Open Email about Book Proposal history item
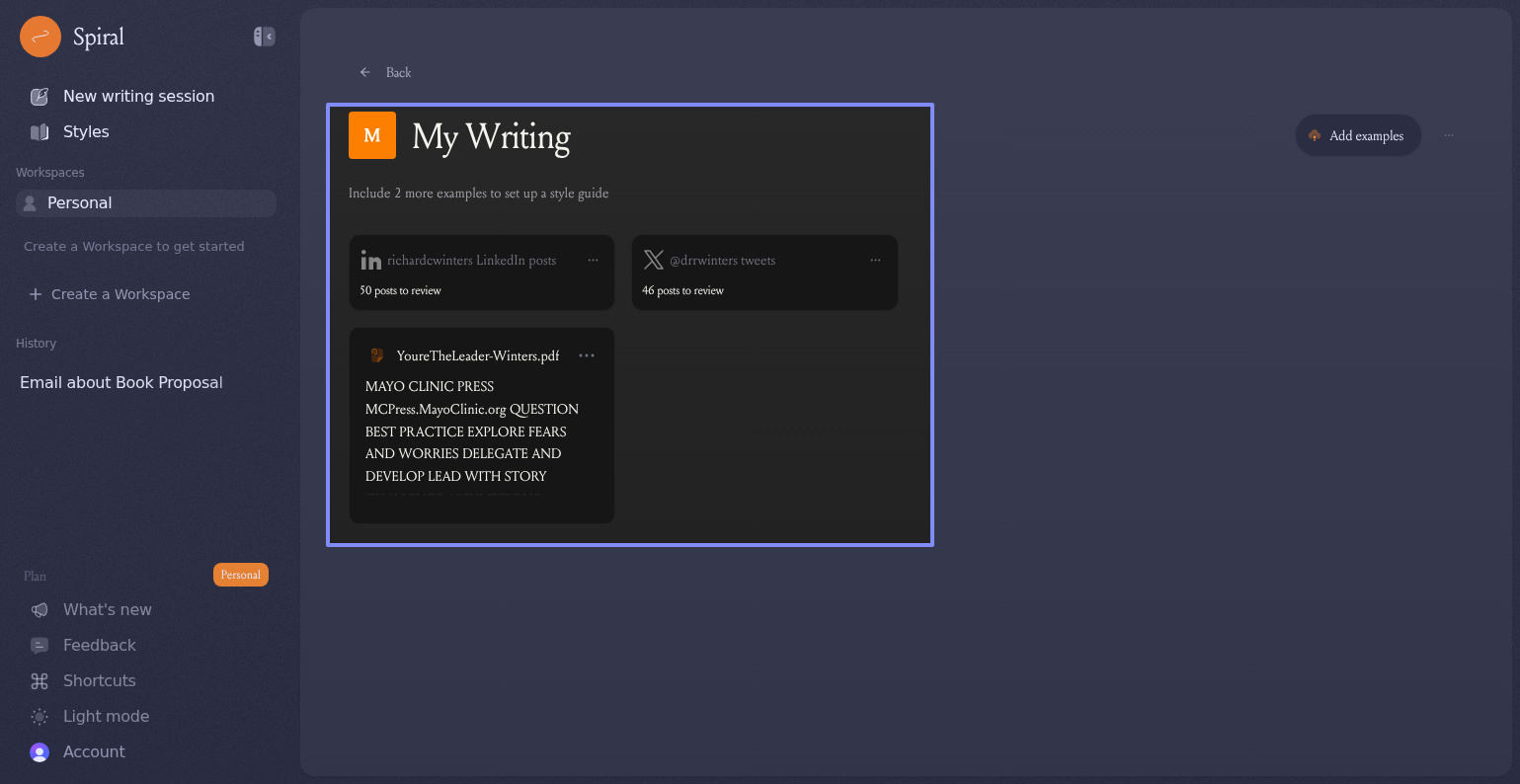The width and height of the screenshot is (1520, 784). [x=121, y=382]
